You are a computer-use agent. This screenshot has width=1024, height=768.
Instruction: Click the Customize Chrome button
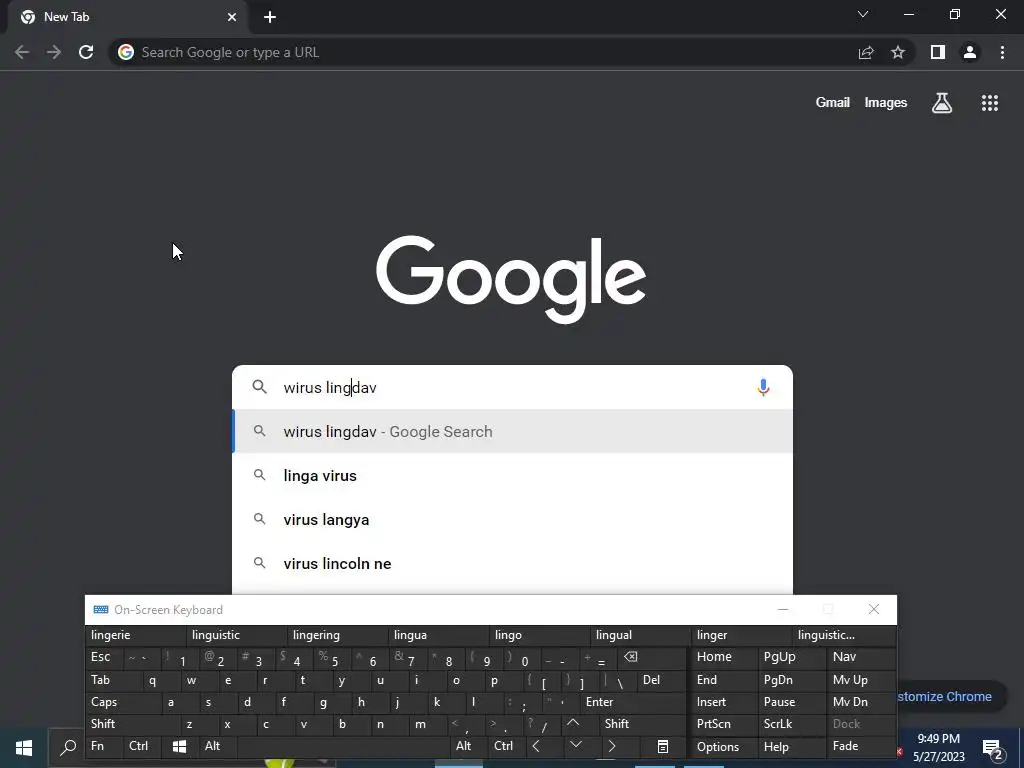[x=950, y=696]
